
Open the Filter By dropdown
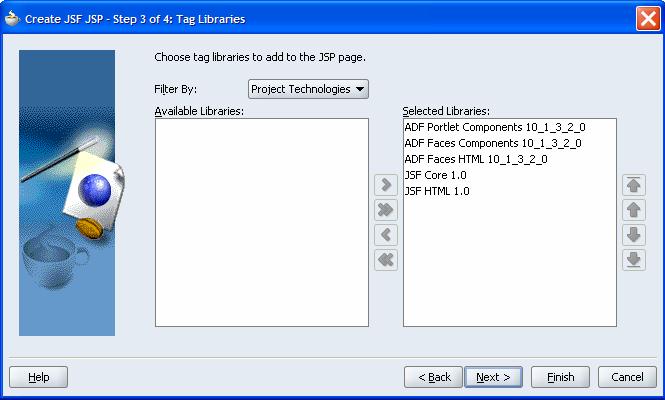[308, 89]
